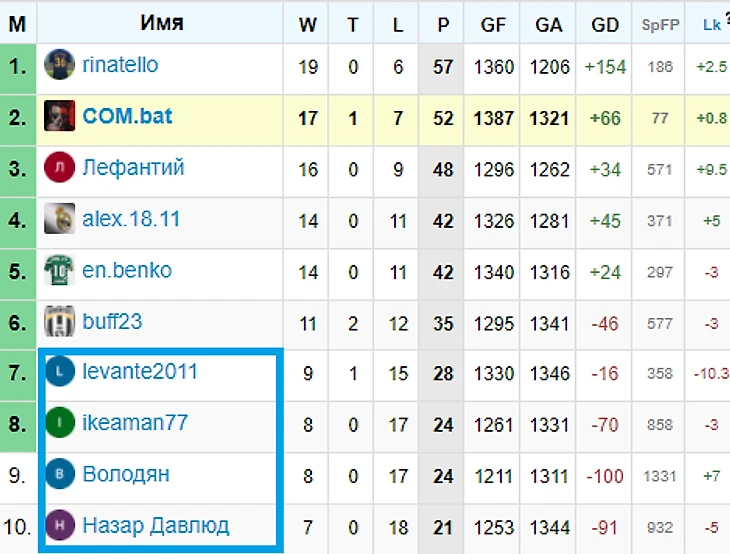This screenshot has height=554, width=730.
Task: Click Володян's blue avatar icon
Action: [x=60, y=474]
